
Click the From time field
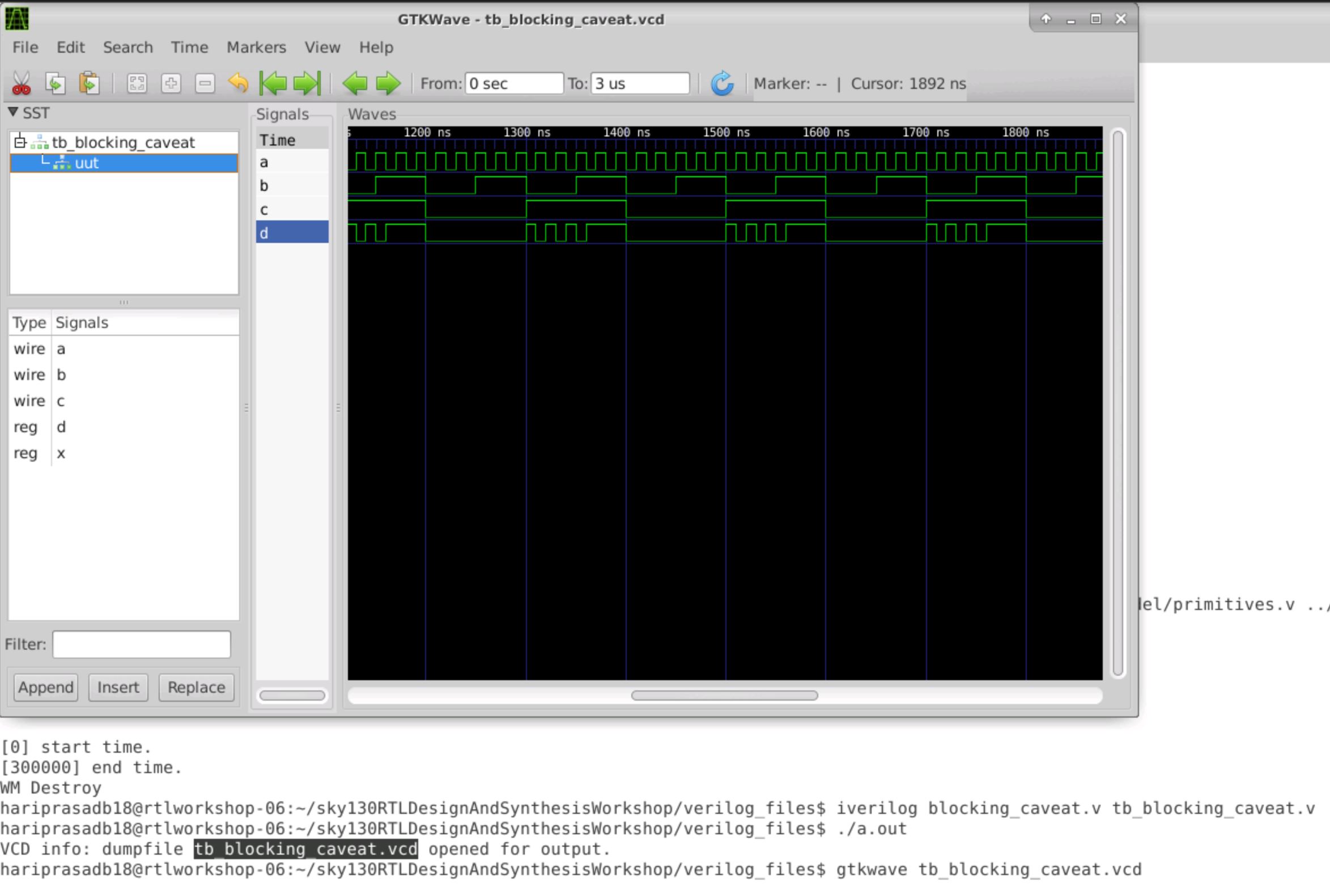click(513, 83)
